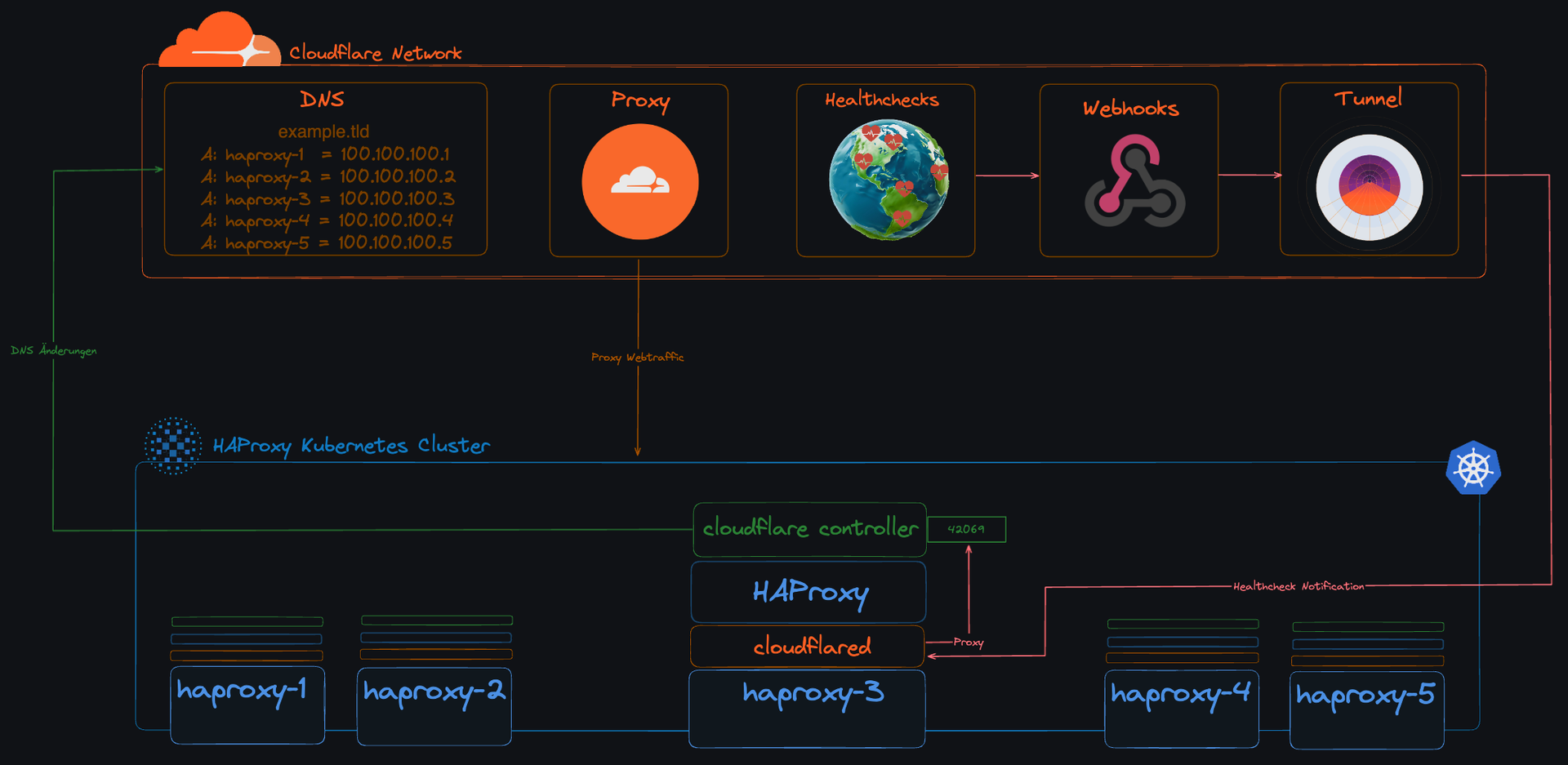Click the 42069 port label box
The height and width of the screenshot is (765, 1568).
coord(966,529)
